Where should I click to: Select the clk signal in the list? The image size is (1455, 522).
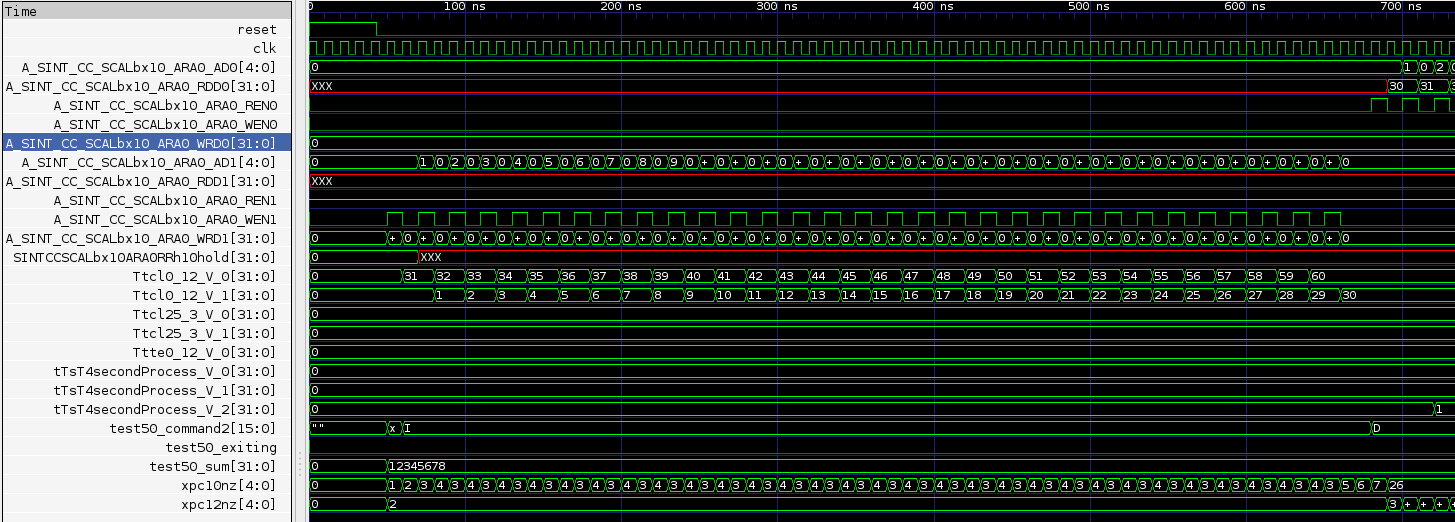point(264,48)
